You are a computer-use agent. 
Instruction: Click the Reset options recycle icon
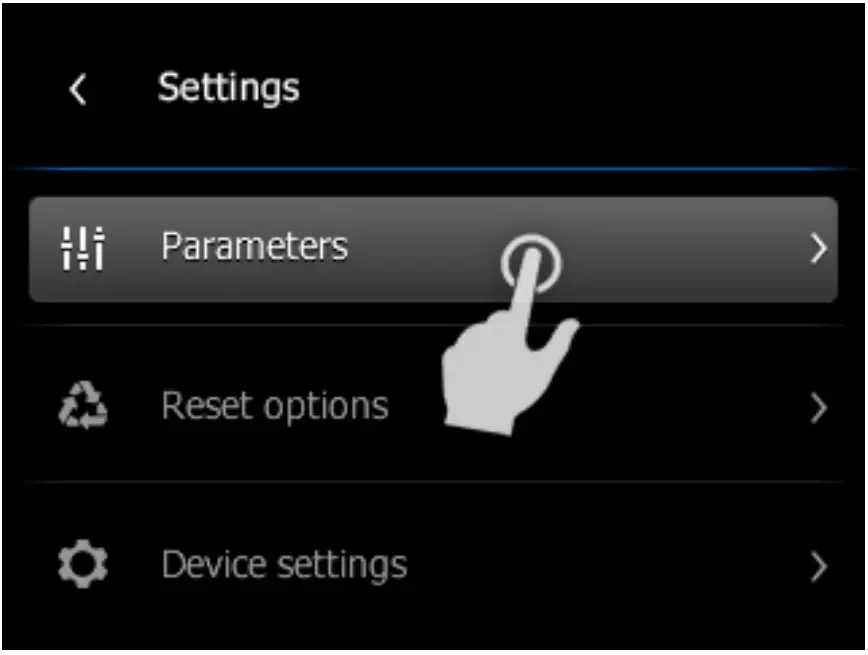click(x=82, y=406)
